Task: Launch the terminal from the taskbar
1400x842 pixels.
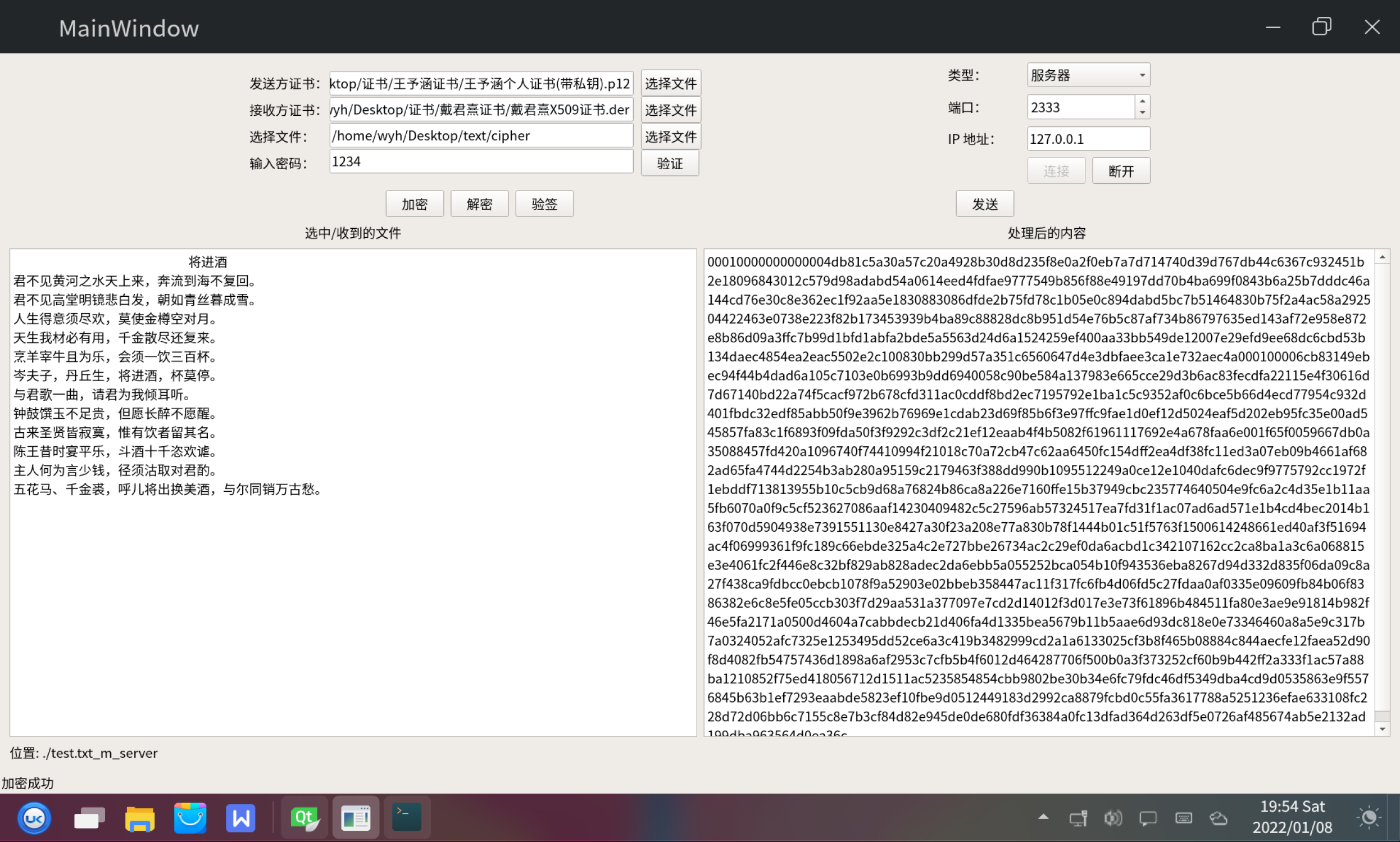Action: 407,818
